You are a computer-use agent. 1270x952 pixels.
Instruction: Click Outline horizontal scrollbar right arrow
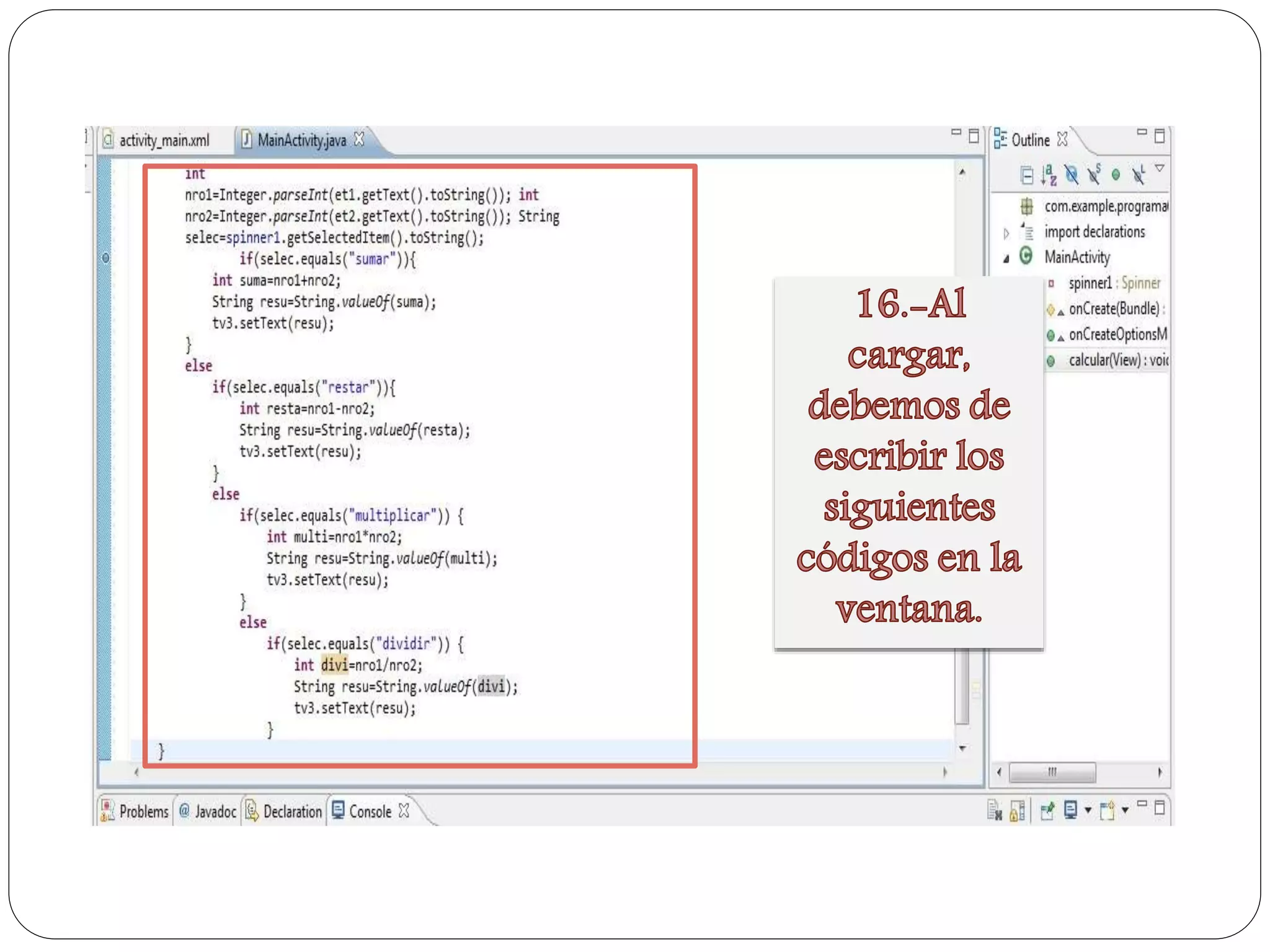(x=1160, y=772)
